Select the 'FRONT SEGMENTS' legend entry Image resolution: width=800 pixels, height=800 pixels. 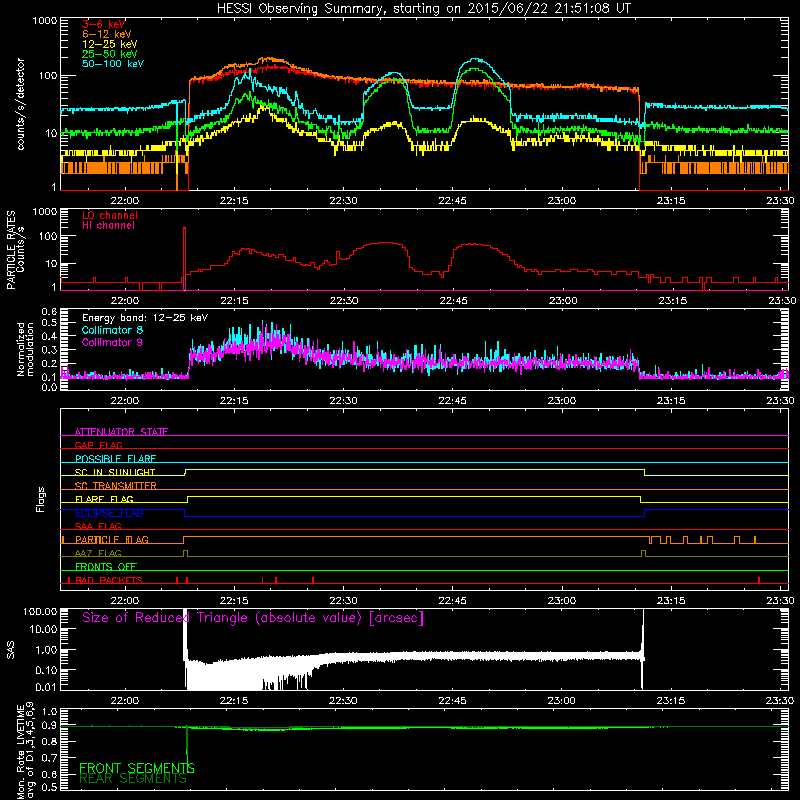tap(137, 768)
